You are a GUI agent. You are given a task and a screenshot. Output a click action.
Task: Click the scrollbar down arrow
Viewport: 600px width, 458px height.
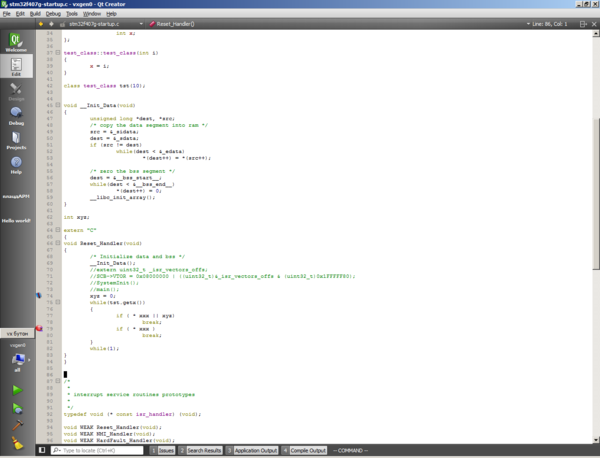[x=596, y=440]
